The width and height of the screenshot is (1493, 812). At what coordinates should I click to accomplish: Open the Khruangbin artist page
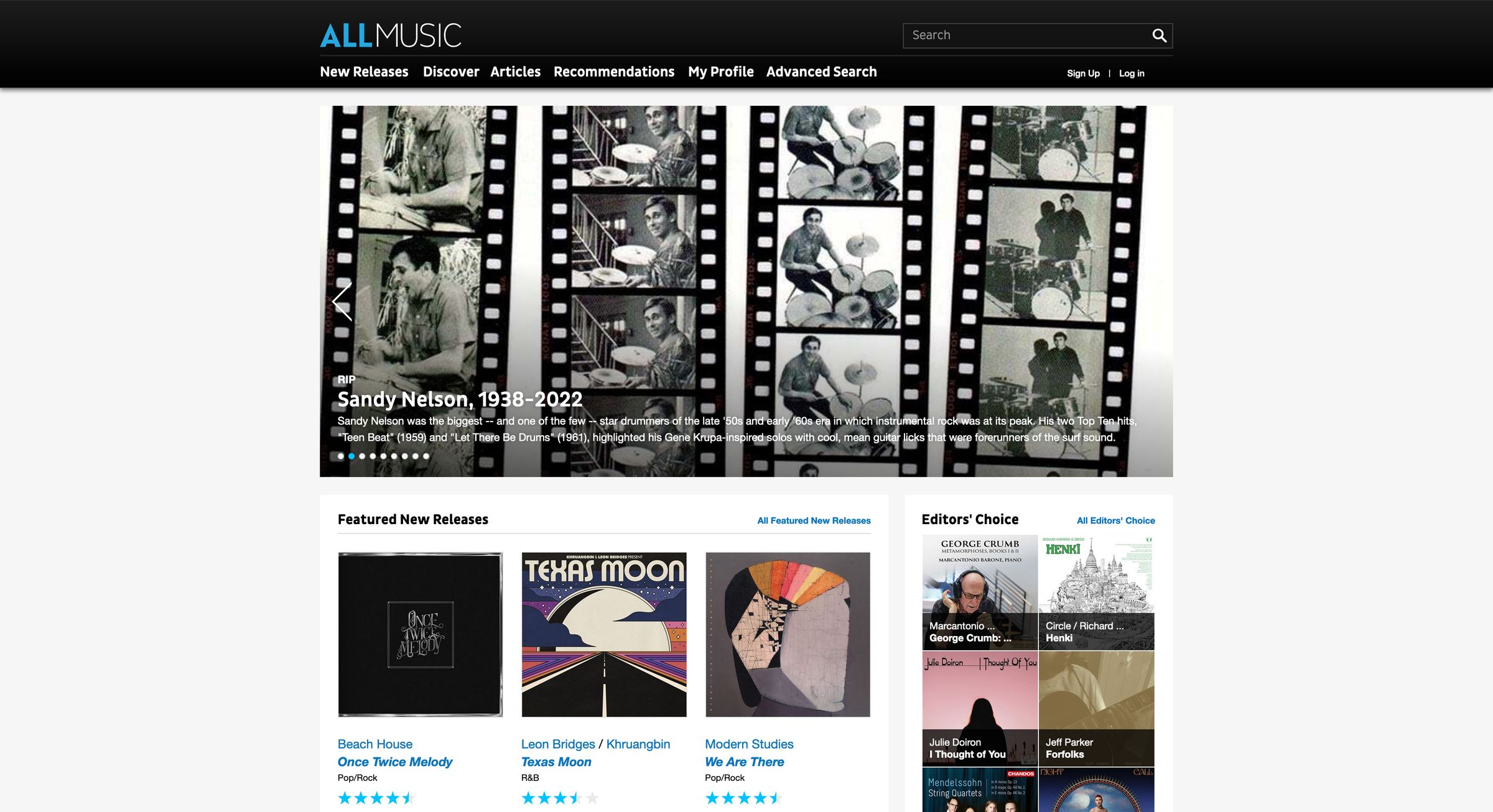point(637,744)
